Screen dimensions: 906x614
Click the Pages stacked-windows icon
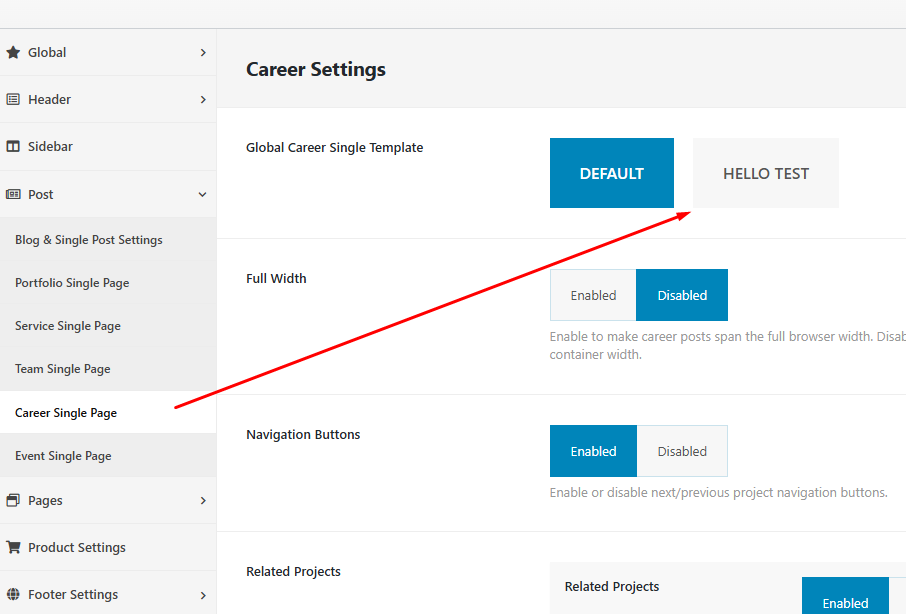[13, 500]
